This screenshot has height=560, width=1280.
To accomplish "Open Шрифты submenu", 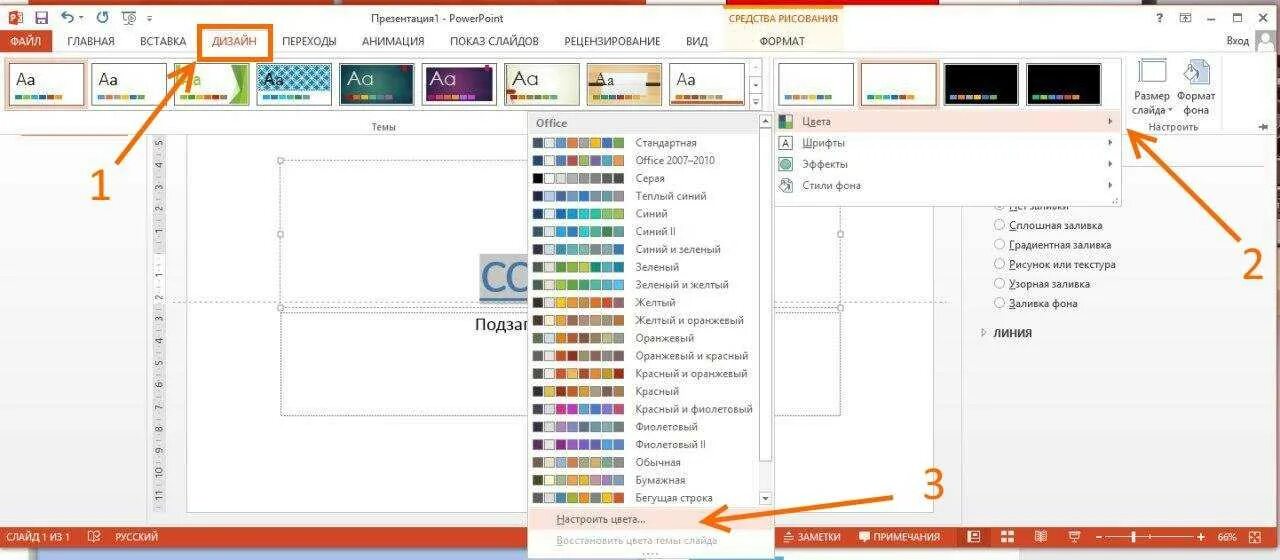I will pyautogui.click(x=947, y=143).
